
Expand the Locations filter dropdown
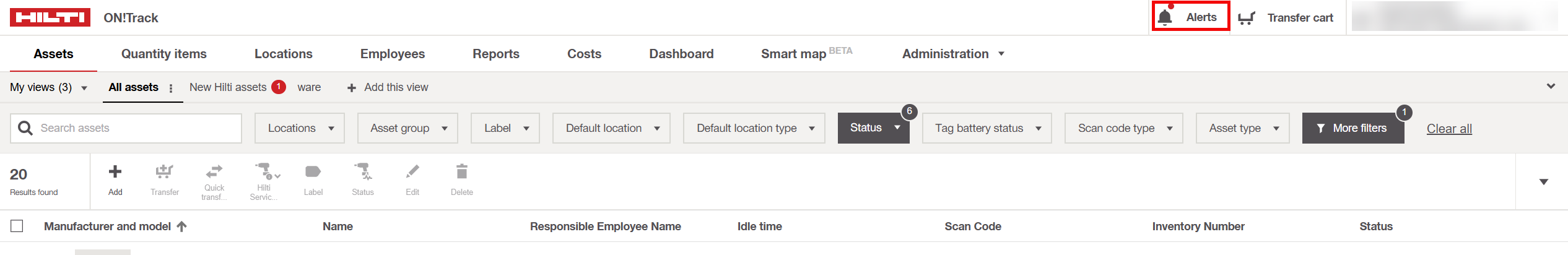tap(300, 128)
